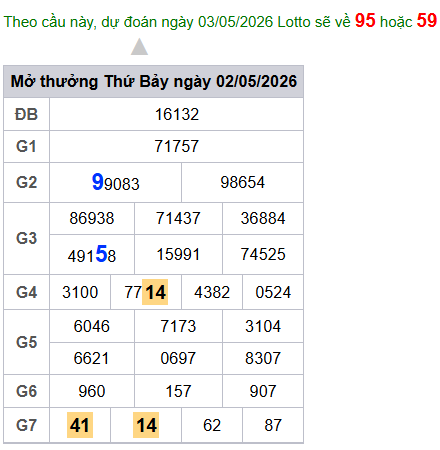Select G6 number 157
The height and width of the screenshot is (450, 440).
coord(178,391)
